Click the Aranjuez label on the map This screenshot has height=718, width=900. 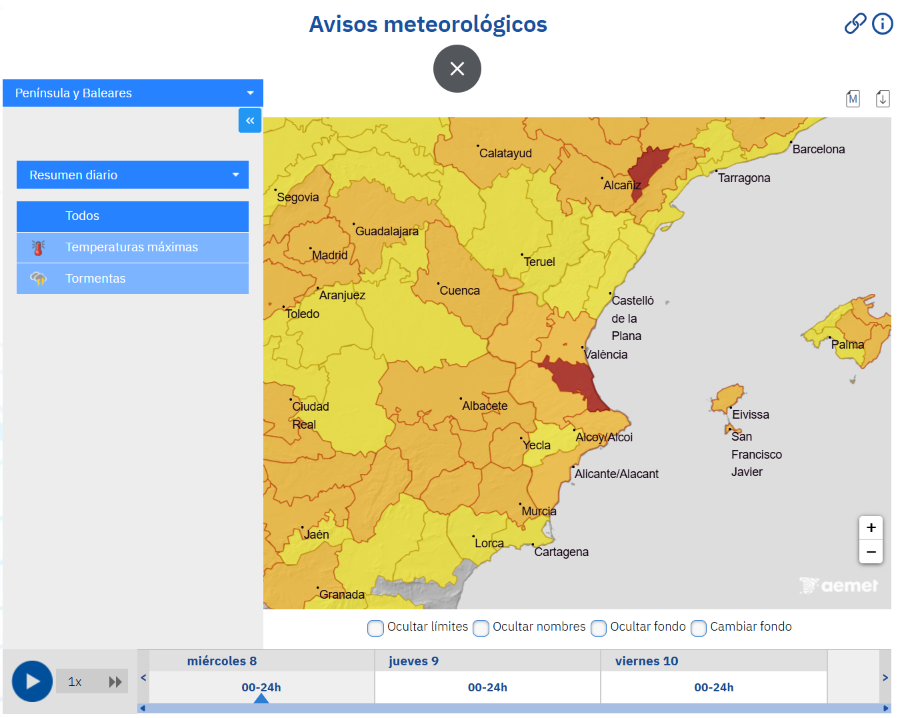point(342,296)
